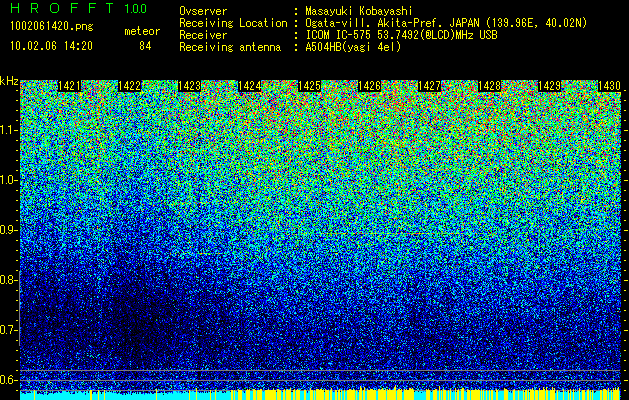Image resolution: width=629 pixels, height=400 pixels.
Task: Click the meteor label
Action: [x=142, y=31]
